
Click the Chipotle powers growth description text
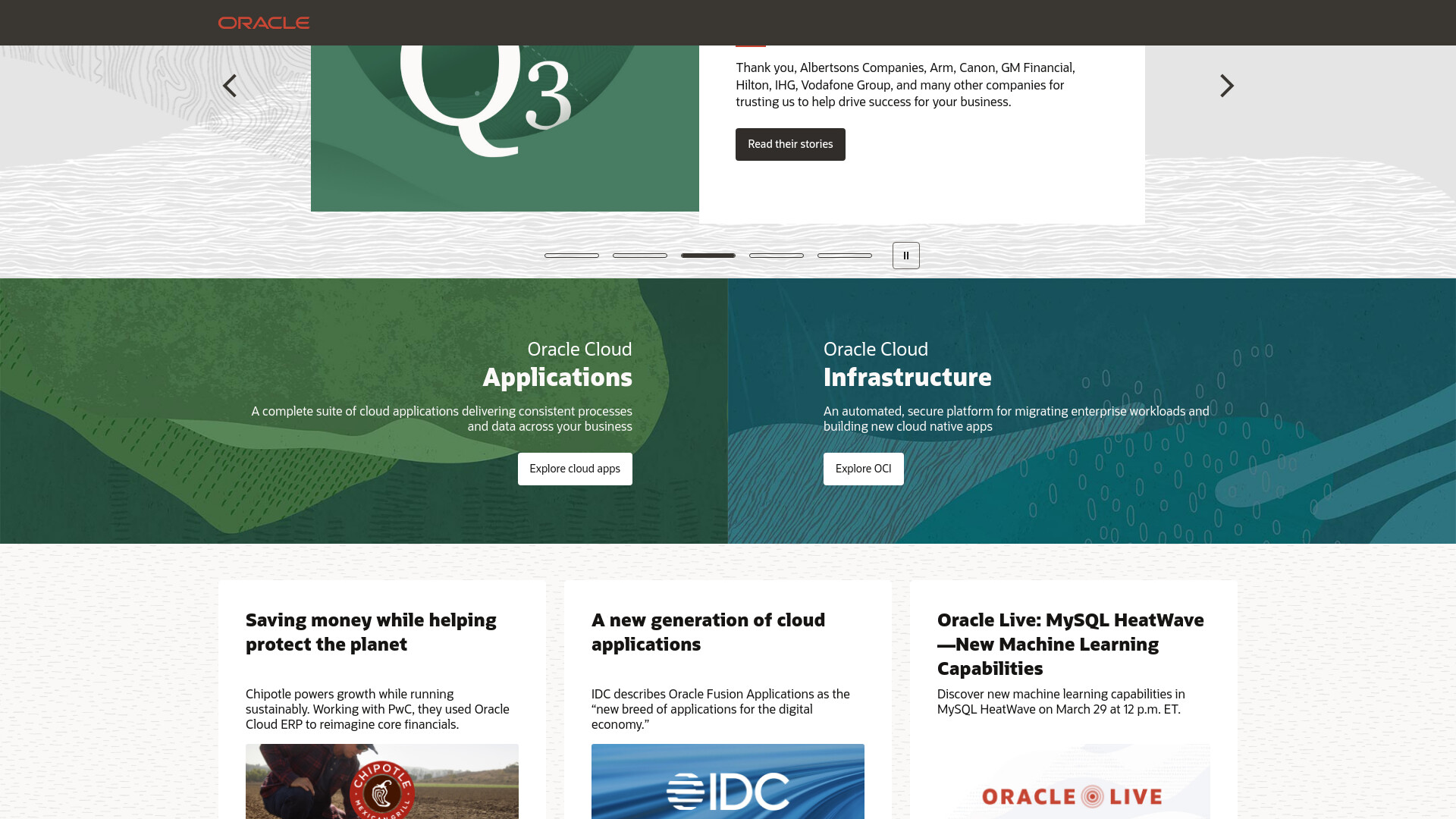point(378,709)
